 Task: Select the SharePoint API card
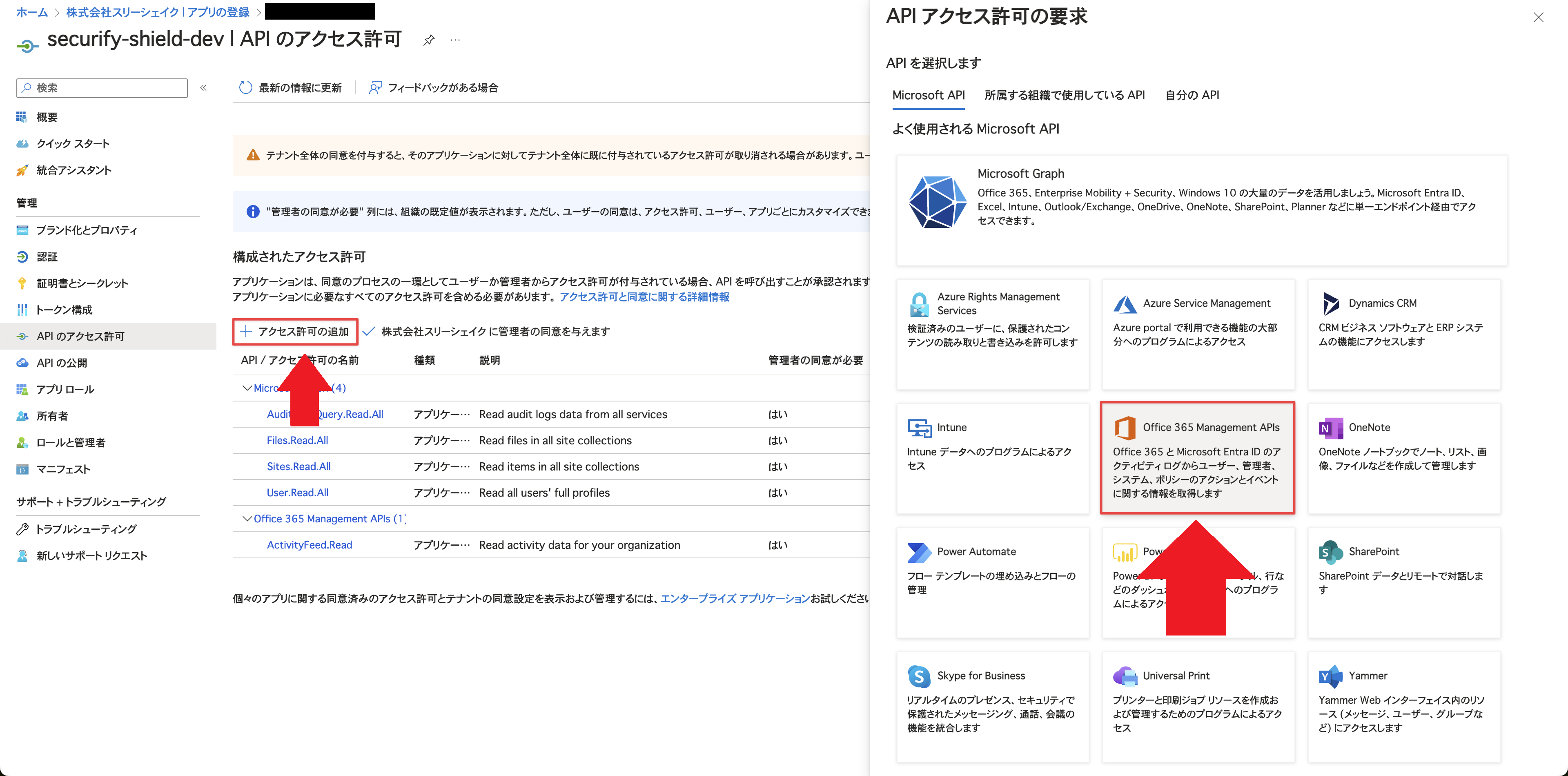(x=1404, y=582)
